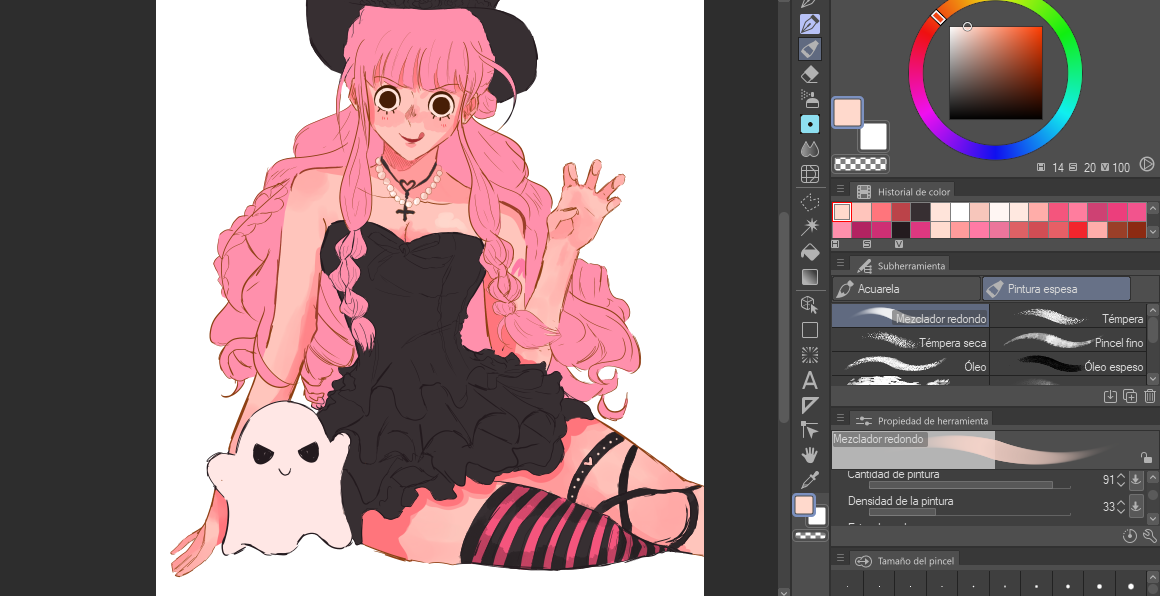1160x596 pixels.
Task: Select the Eraser tool
Action: [x=810, y=74]
